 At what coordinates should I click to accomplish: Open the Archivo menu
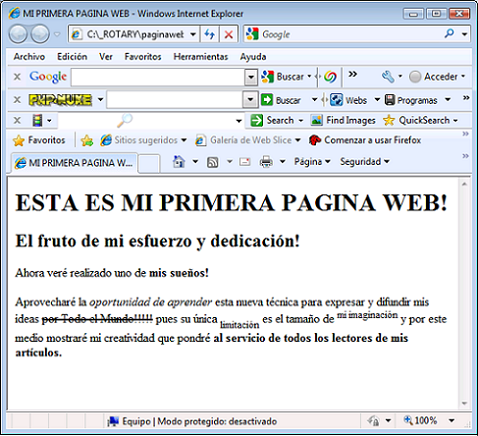[29, 57]
